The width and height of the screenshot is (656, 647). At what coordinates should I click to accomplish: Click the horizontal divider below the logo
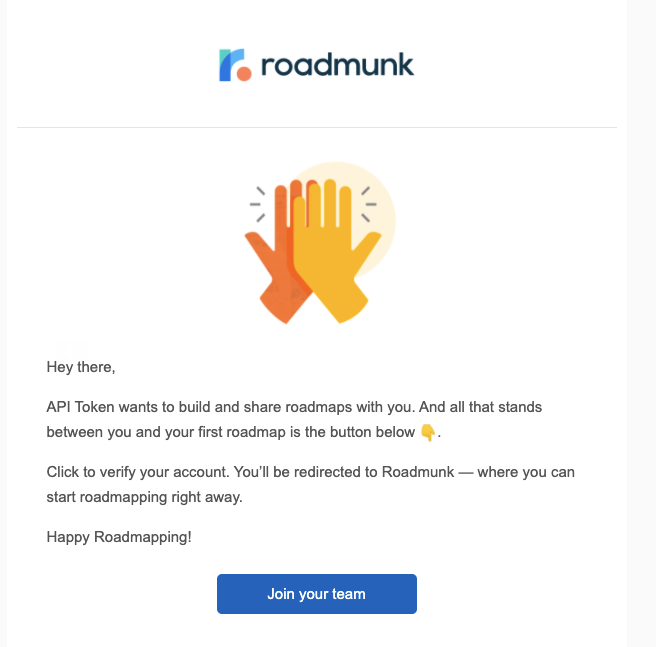(x=317, y=127)
